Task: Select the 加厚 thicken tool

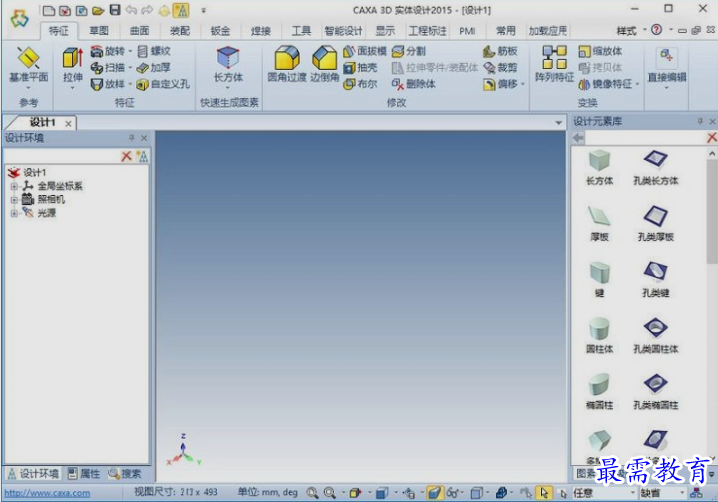Action: pos(154,67)
